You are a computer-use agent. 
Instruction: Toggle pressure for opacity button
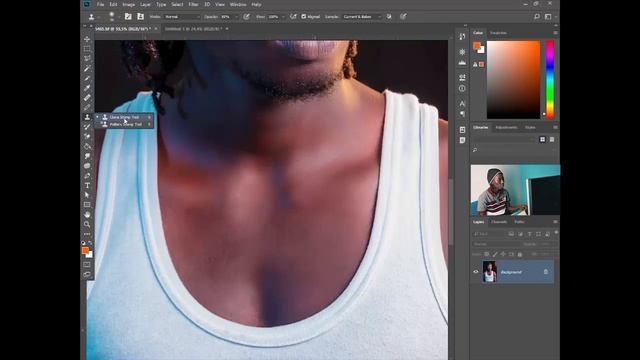[246, 17]
